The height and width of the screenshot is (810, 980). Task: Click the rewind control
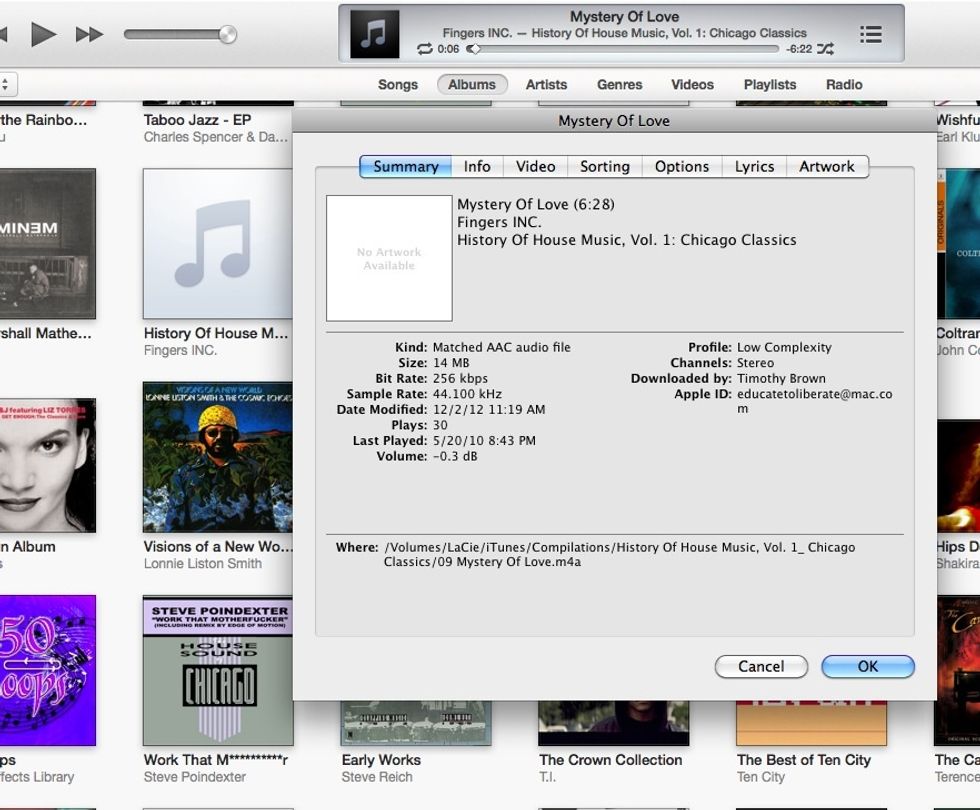[x=10, y=33]
